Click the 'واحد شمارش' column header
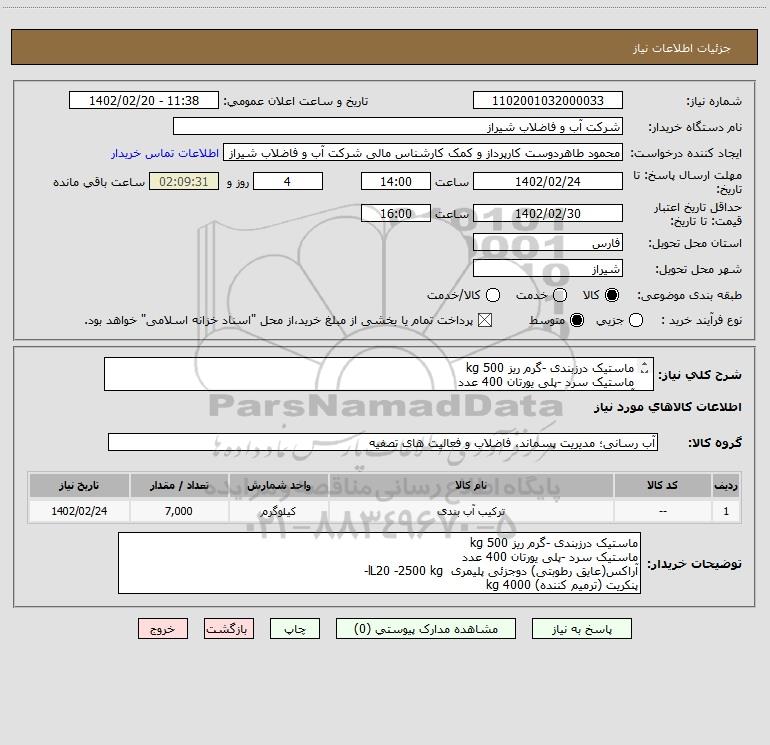 click(278, 485)
